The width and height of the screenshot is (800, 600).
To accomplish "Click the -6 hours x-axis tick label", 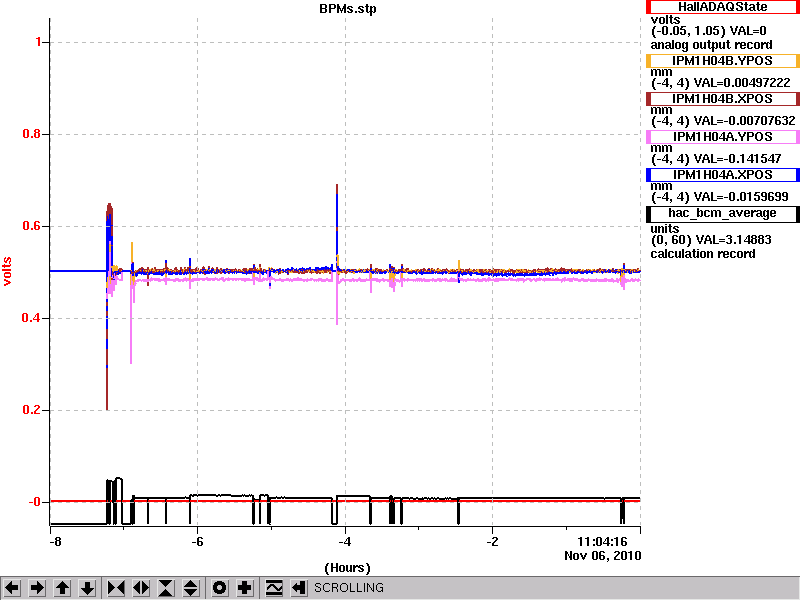I will click(197, 542).
